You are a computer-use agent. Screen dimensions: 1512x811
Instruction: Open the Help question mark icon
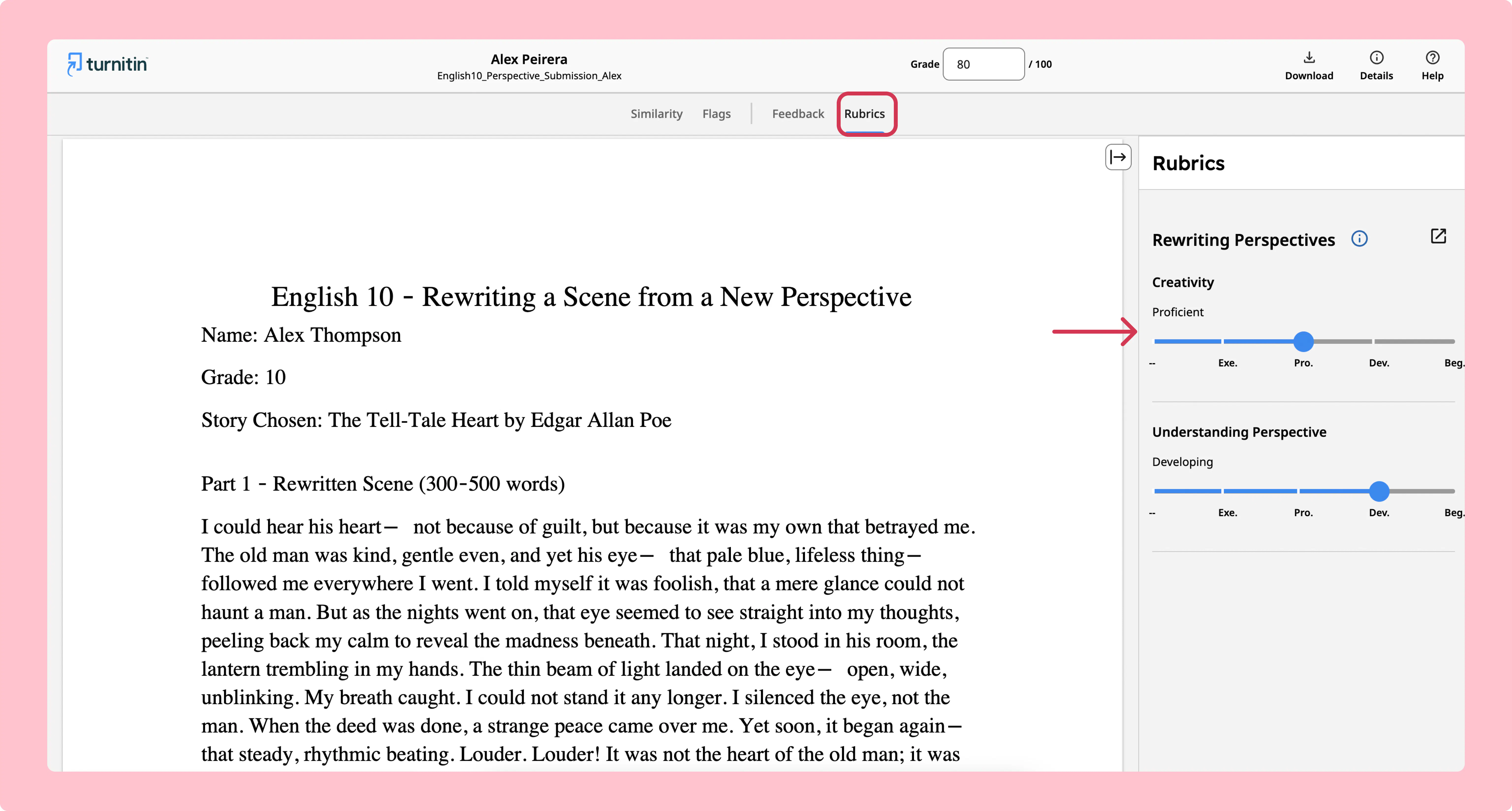pyautogui.click(x=1432, y=58)
